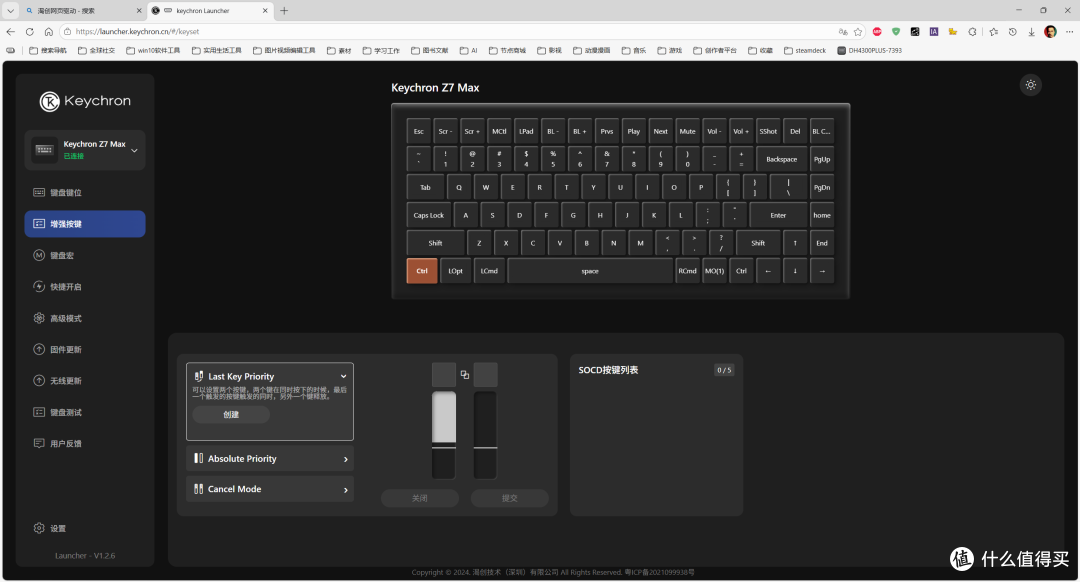Select the Enter key on virtual keyboard
1080x582 pixels.
click(x=778, y=215)
